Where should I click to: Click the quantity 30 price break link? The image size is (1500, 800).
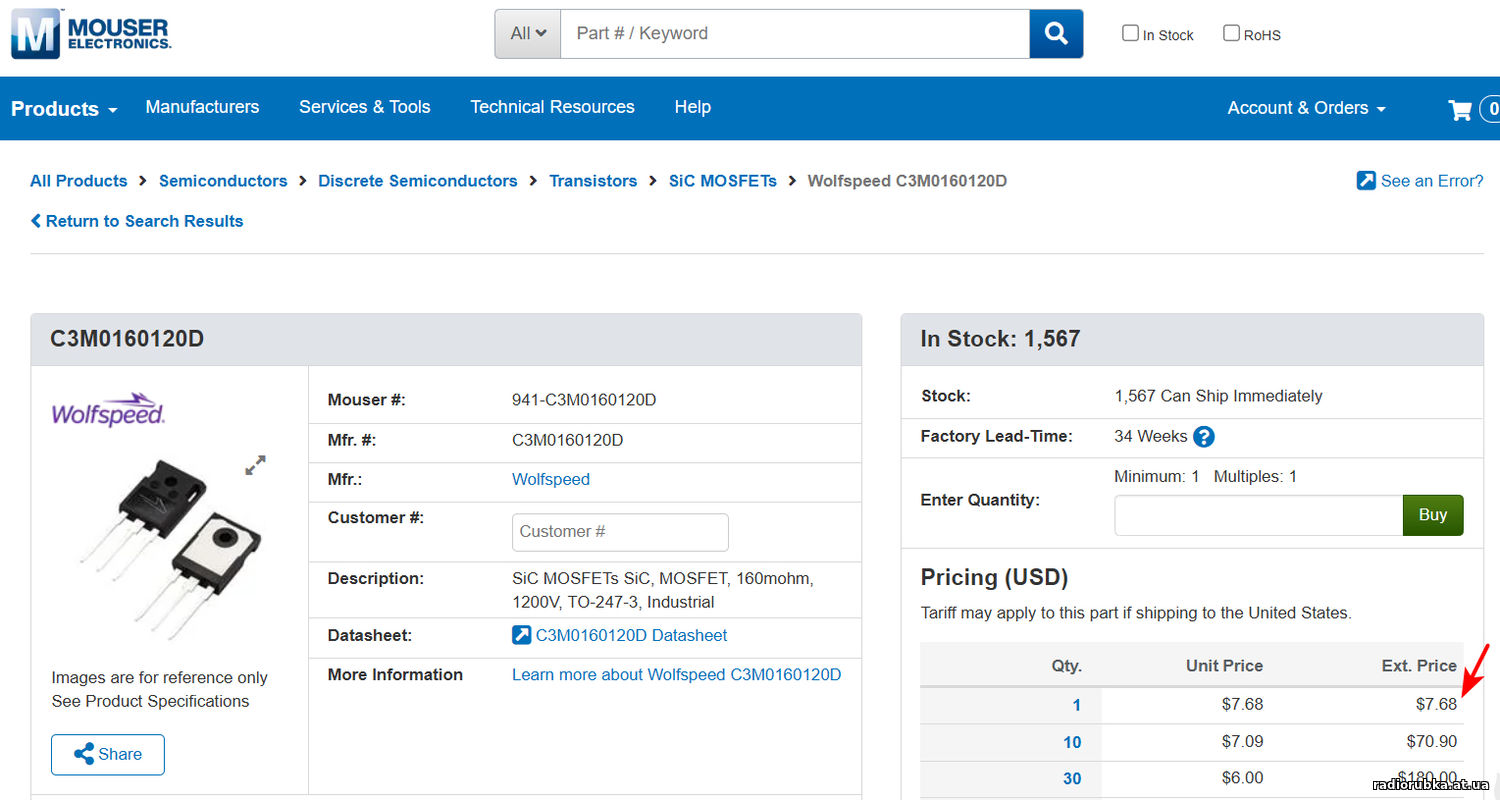(1072, 778)
